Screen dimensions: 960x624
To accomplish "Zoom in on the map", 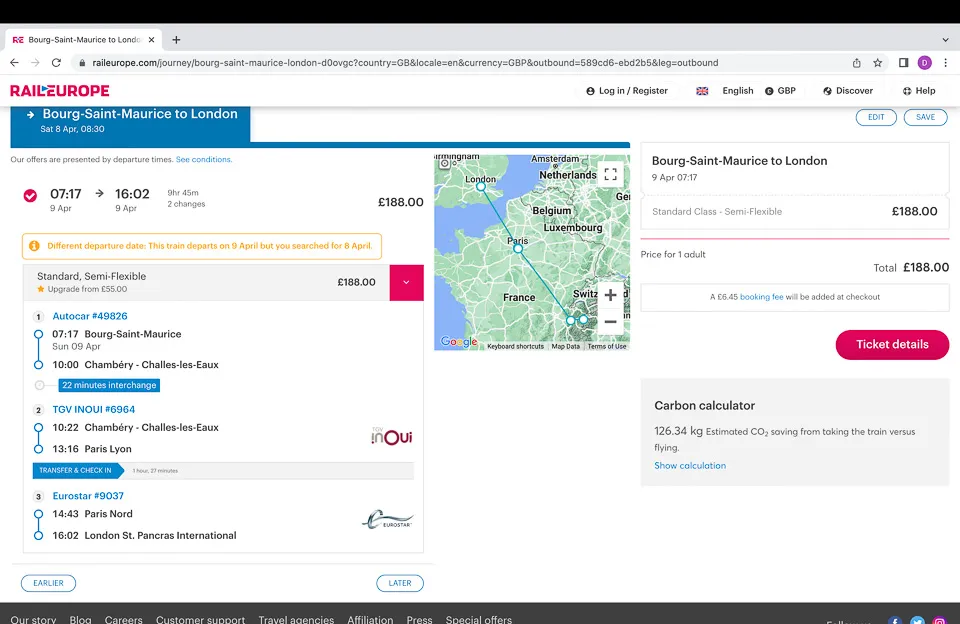I will [610, 295].
